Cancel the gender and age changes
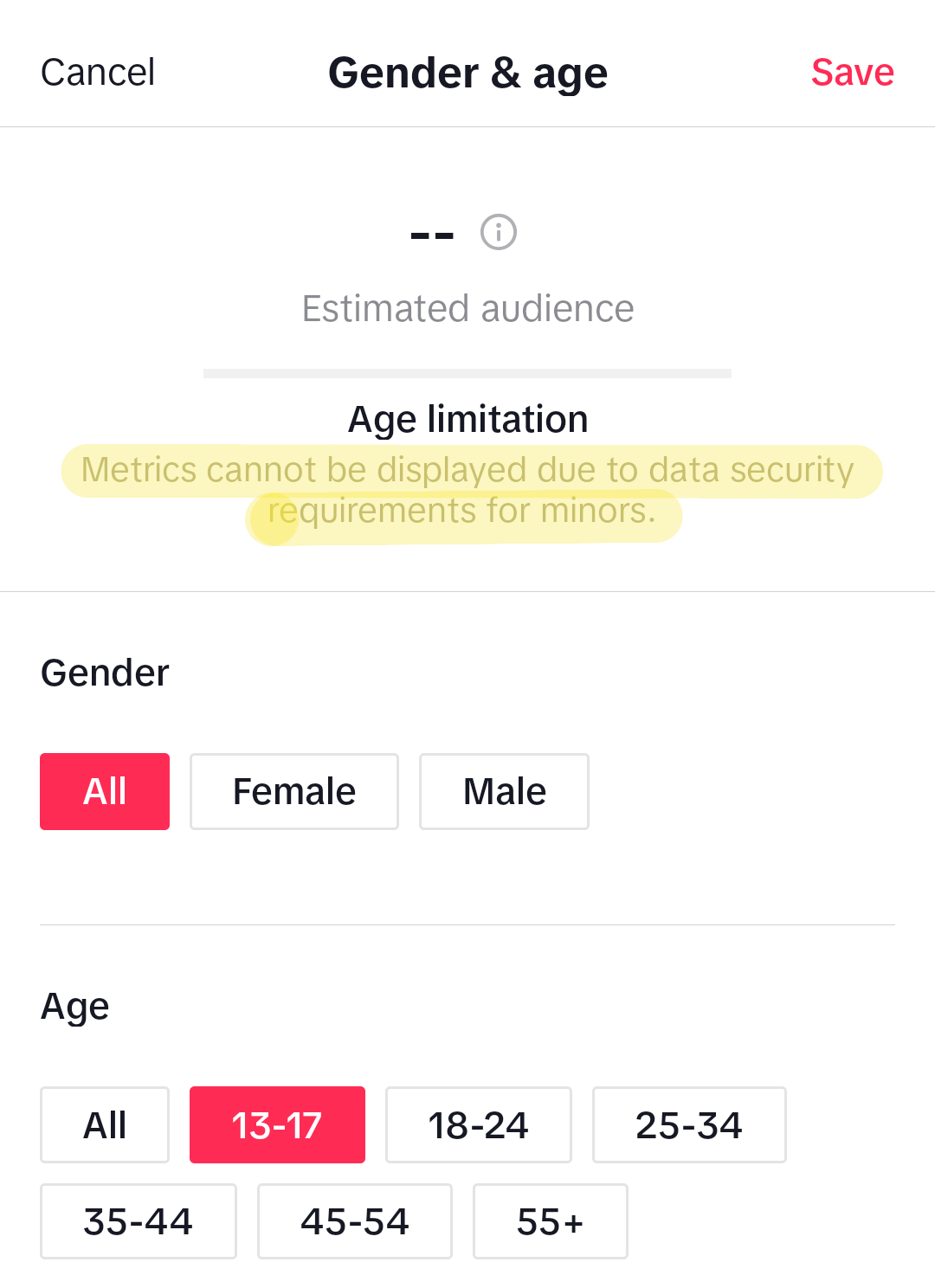 98,73
